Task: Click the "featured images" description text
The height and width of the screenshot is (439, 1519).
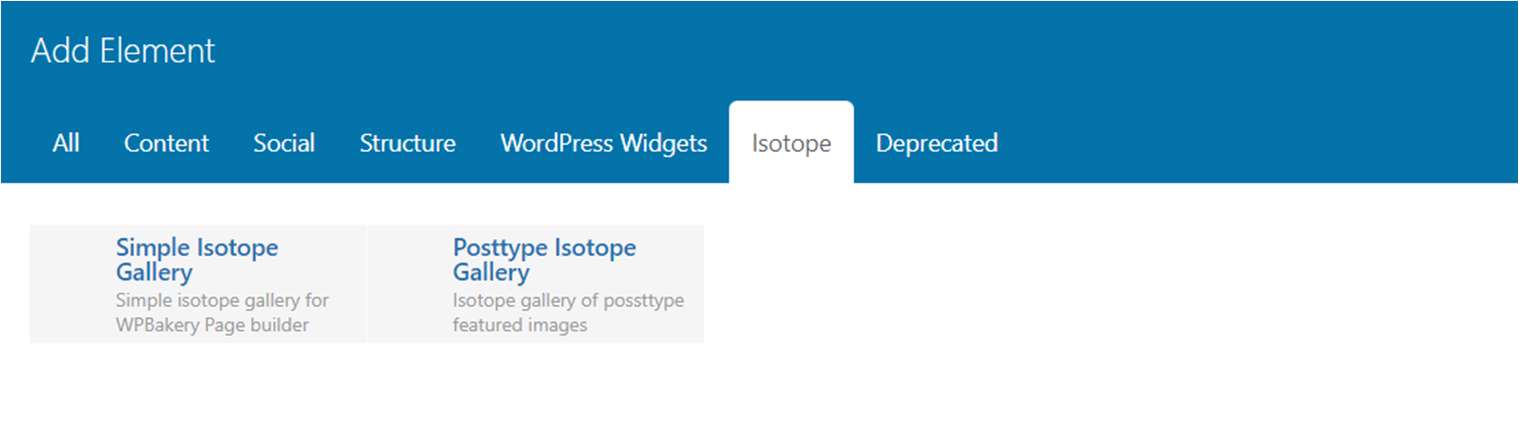Action: tap(519, 325)
